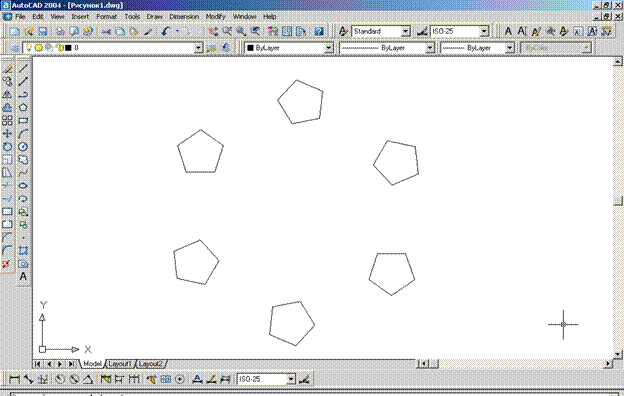Image resolution: width=624 pixels, height=396 pixels.
Task: Open the top ISO-25 dimension style dropdown
Action: point(484,31)
